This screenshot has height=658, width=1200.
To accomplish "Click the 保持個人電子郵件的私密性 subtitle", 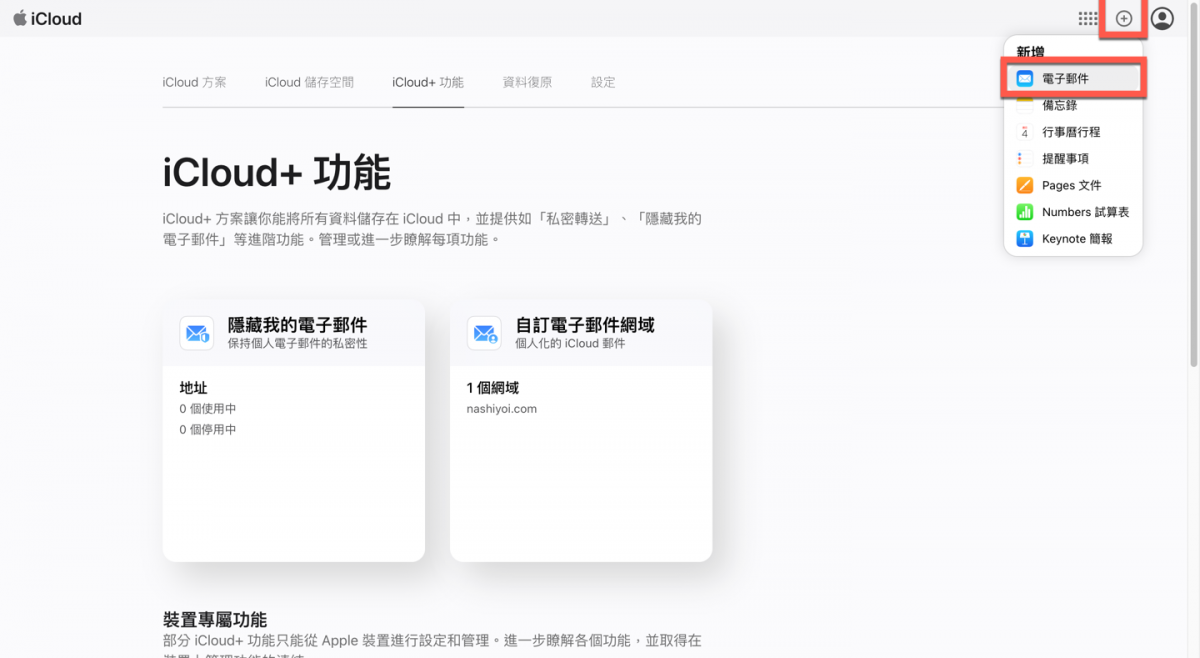I will click(297, 343).
